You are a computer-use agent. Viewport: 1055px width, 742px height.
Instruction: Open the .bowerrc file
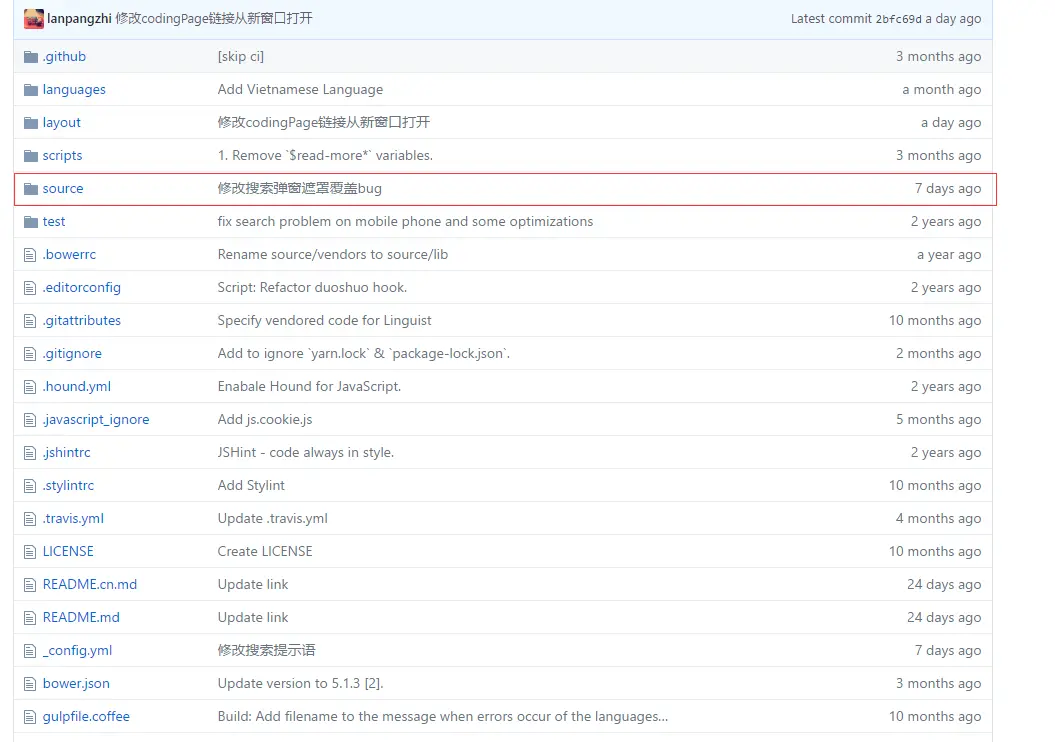coord(69,254)
